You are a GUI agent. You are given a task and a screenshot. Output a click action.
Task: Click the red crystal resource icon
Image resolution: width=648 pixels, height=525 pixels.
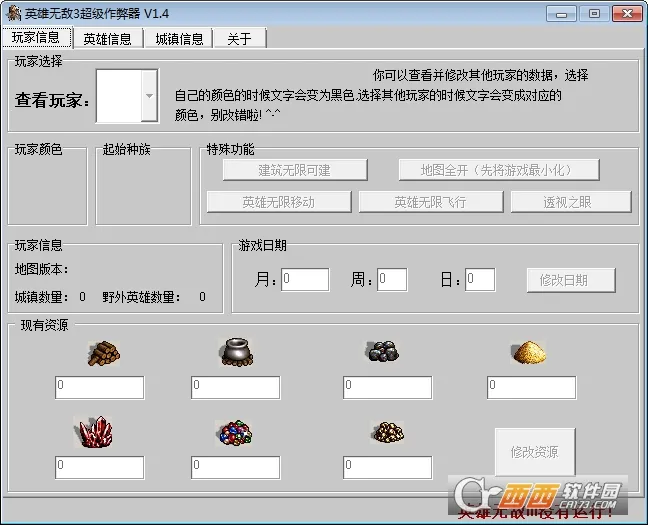[x=99, y=432]
